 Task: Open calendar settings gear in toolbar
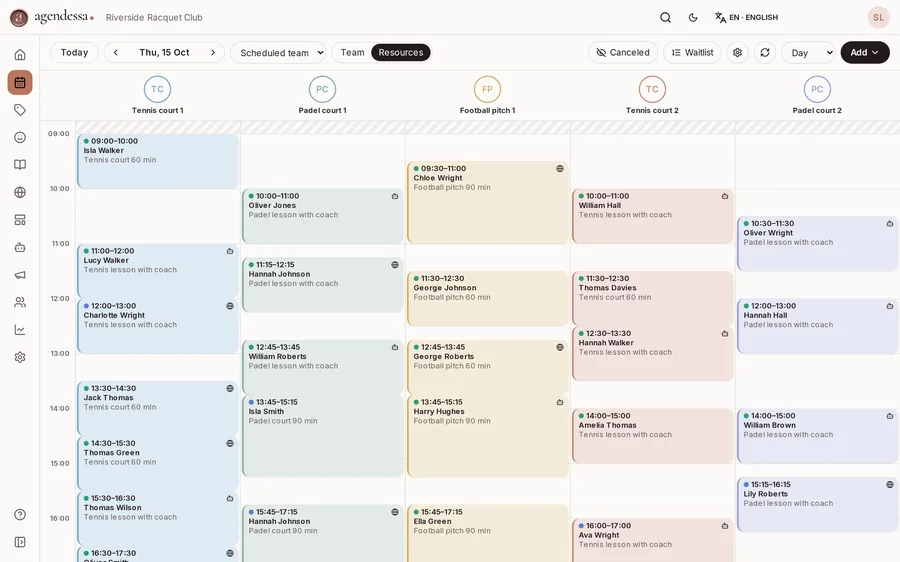click(738, 52)
